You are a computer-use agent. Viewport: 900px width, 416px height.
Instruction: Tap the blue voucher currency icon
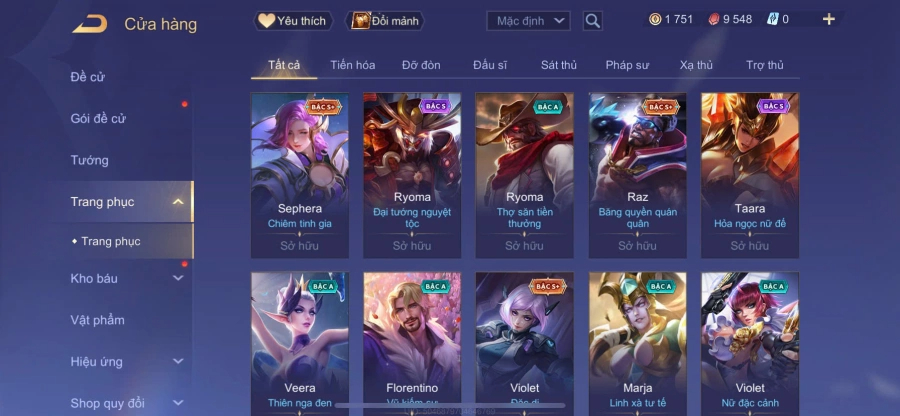coord(772,20)
